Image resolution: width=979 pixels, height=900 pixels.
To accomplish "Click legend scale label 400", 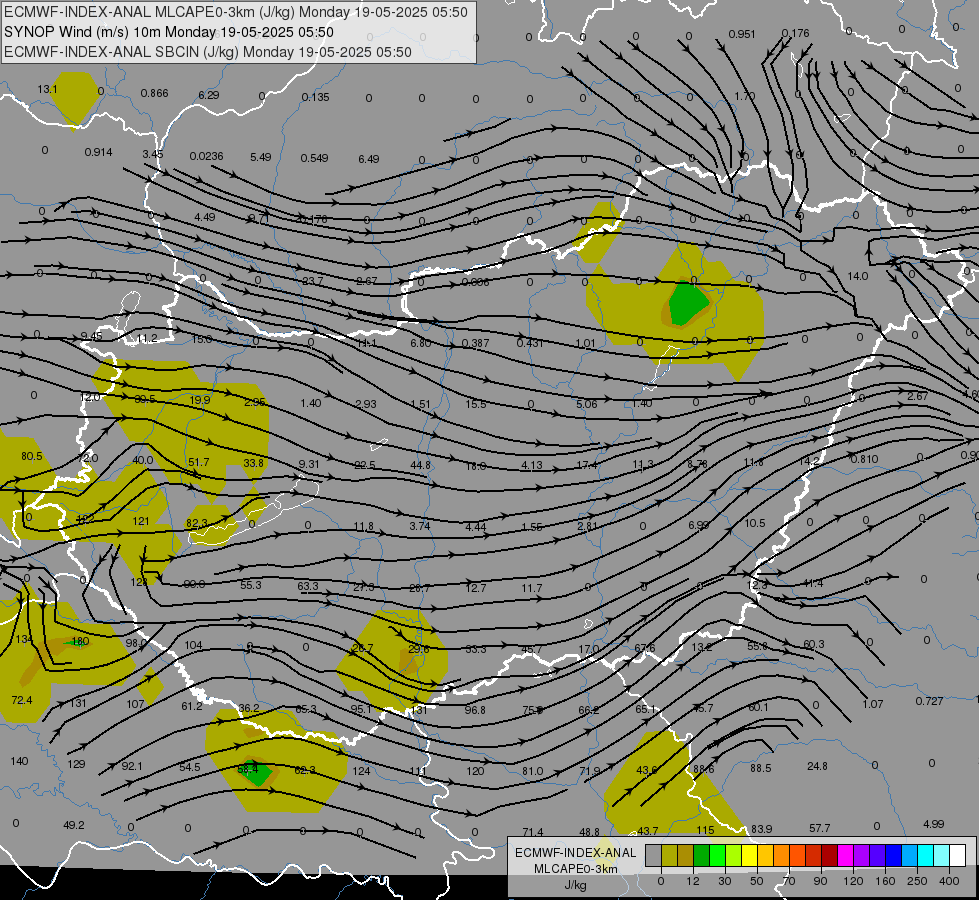I will [x=949, y=881].
